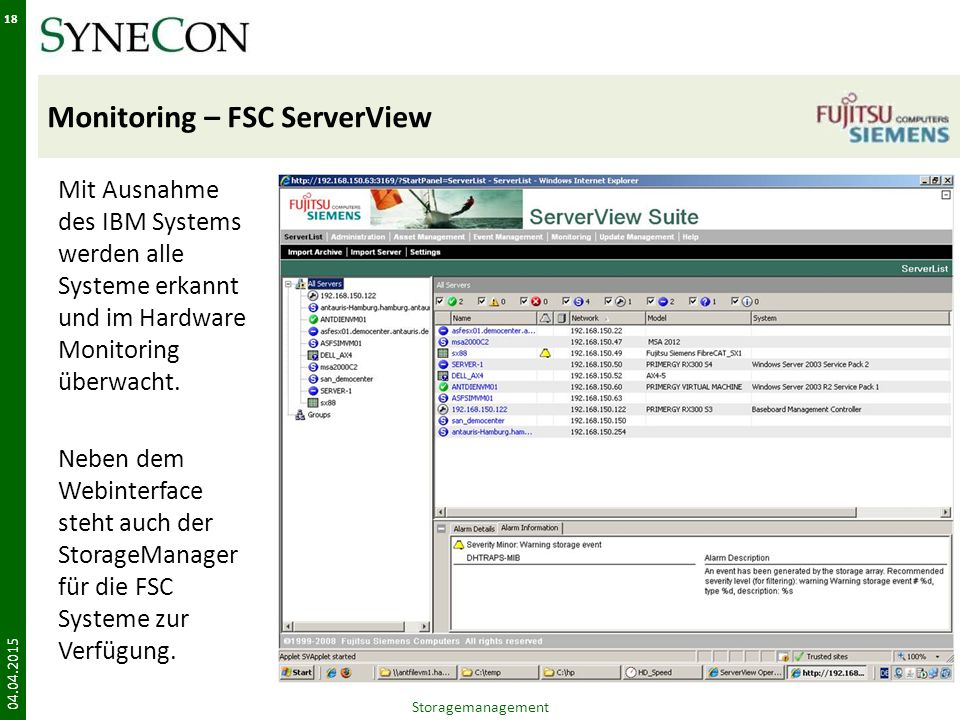The height and width of the screenshot is (720, 960).
Task: Click the tree panel's horizontal scrollbar
Action: 356,626
